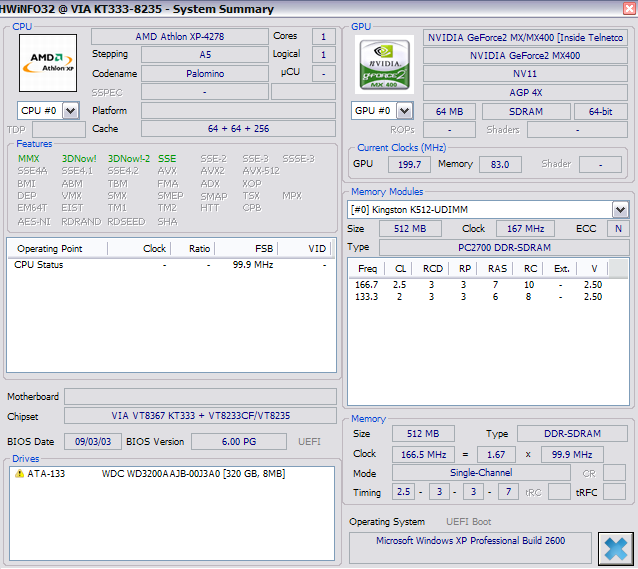Click the timing CAS value 2.5 box

coord(403,492)
